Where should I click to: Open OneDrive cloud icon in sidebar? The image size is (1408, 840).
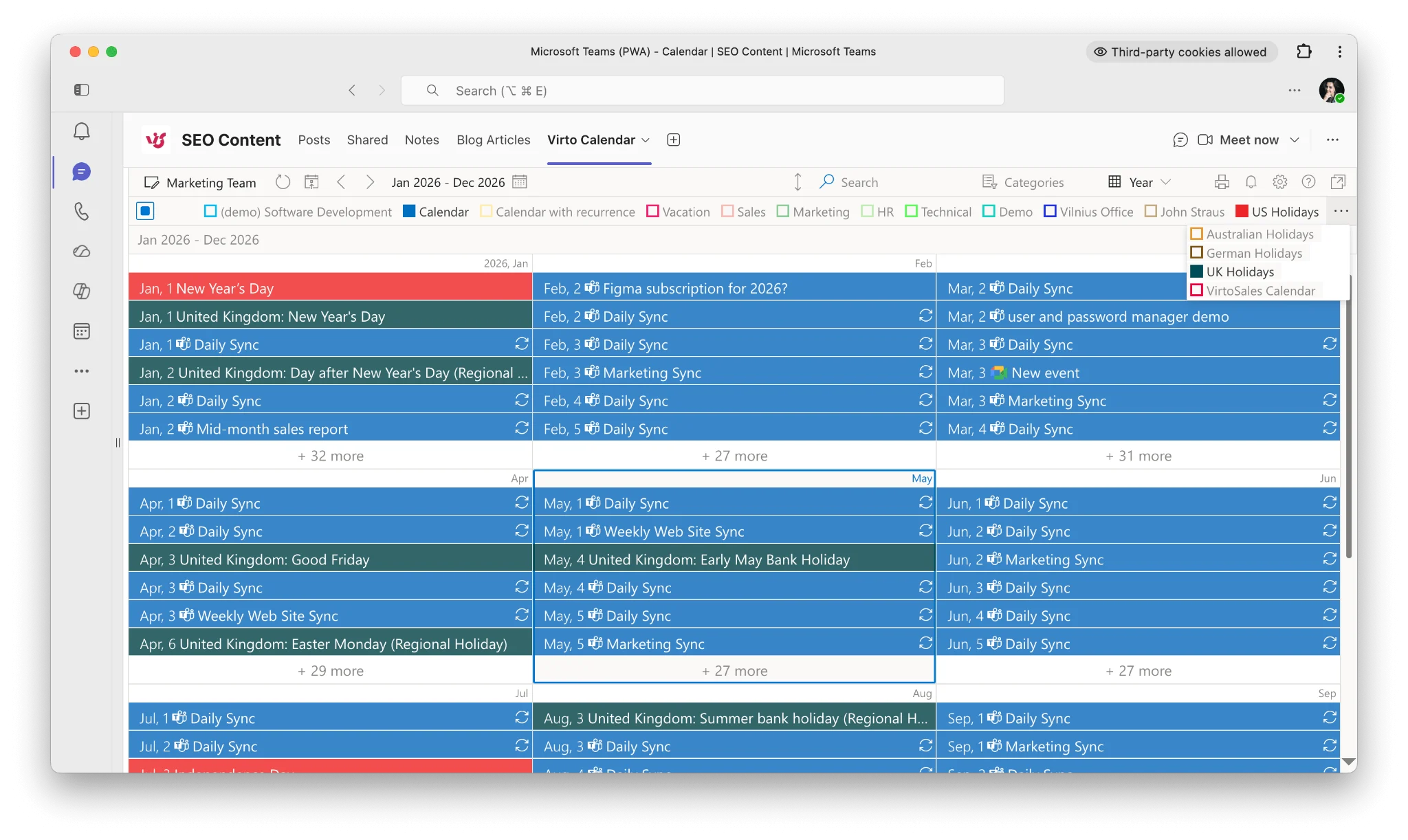click(82, 251)
